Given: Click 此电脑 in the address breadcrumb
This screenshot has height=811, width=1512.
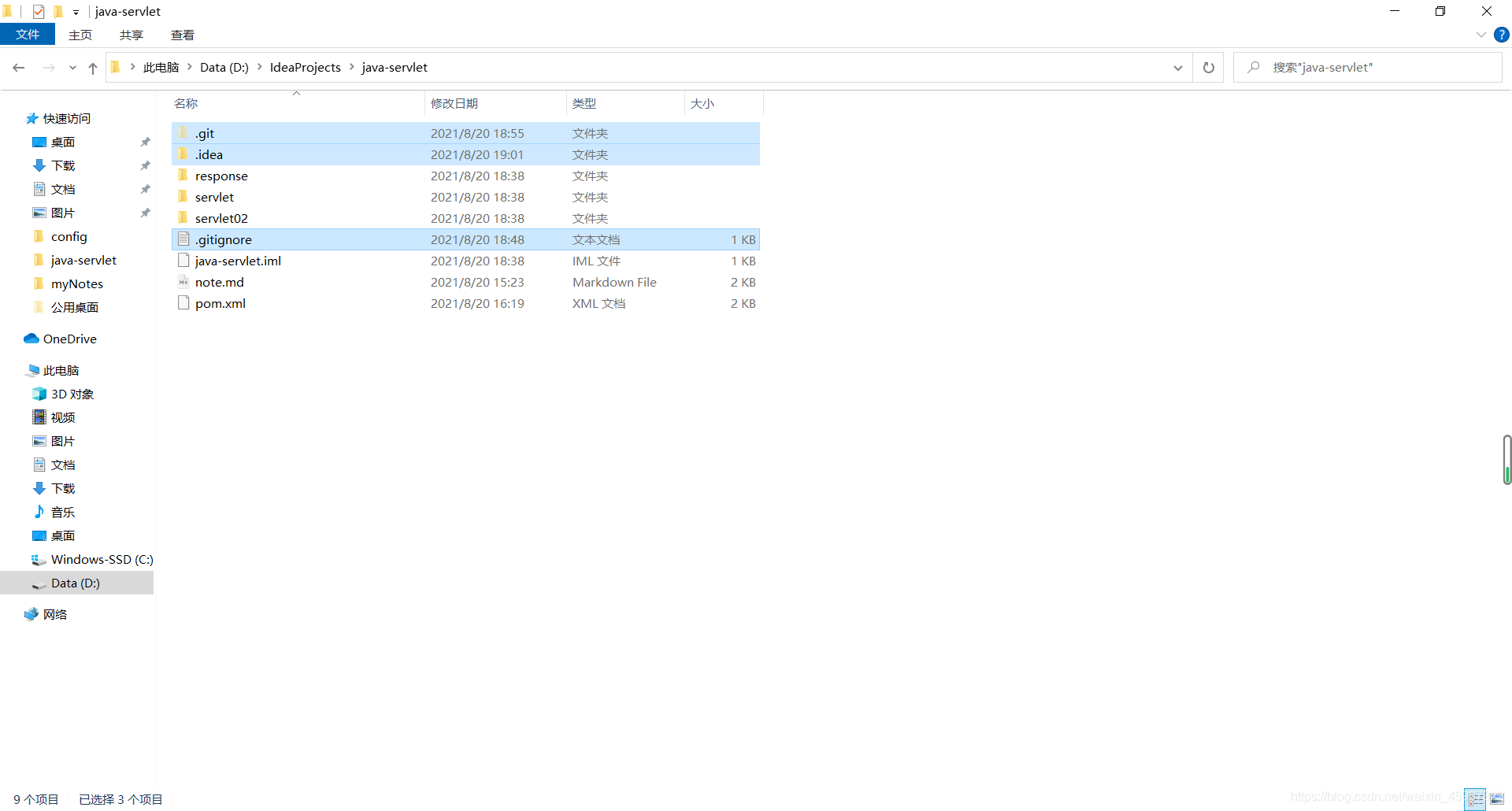Looking at the screenshot, I should click(161, 68).
